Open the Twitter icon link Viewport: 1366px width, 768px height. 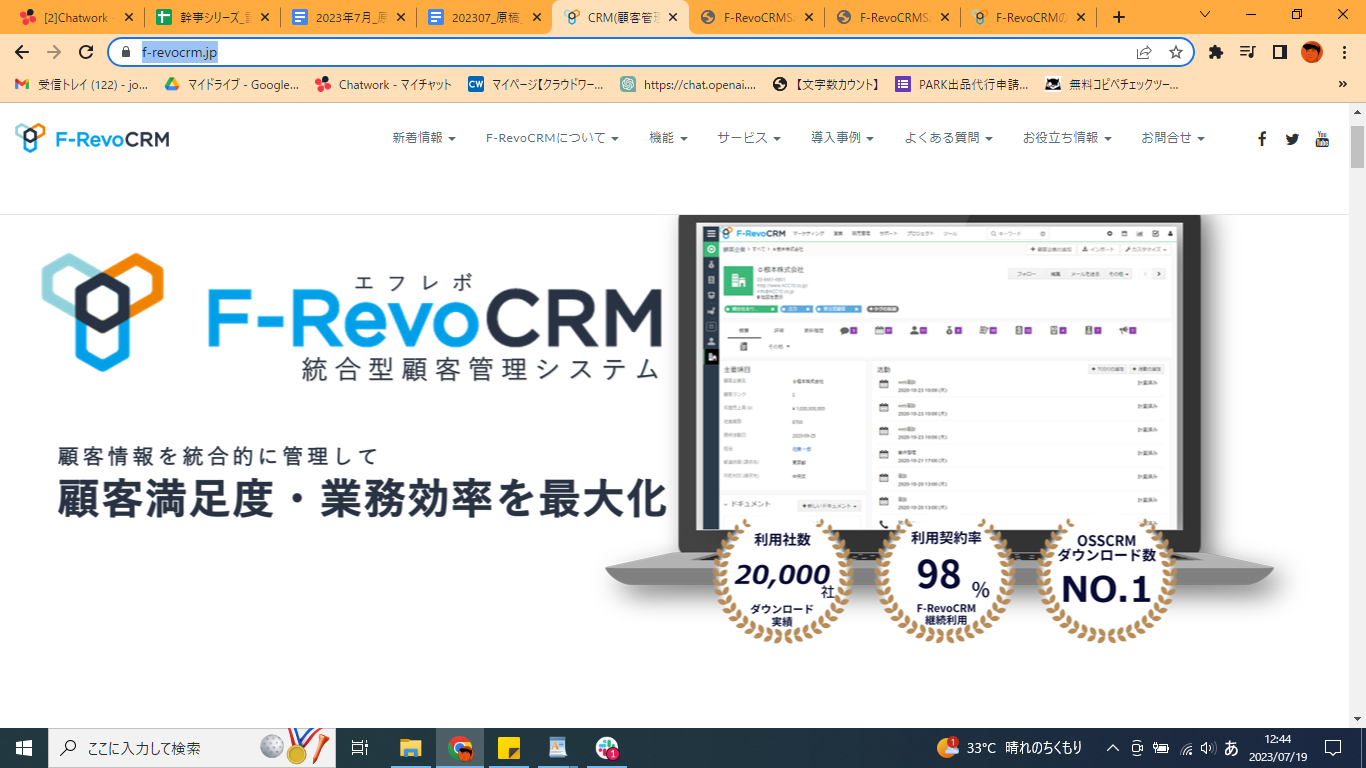(1292, 139)
